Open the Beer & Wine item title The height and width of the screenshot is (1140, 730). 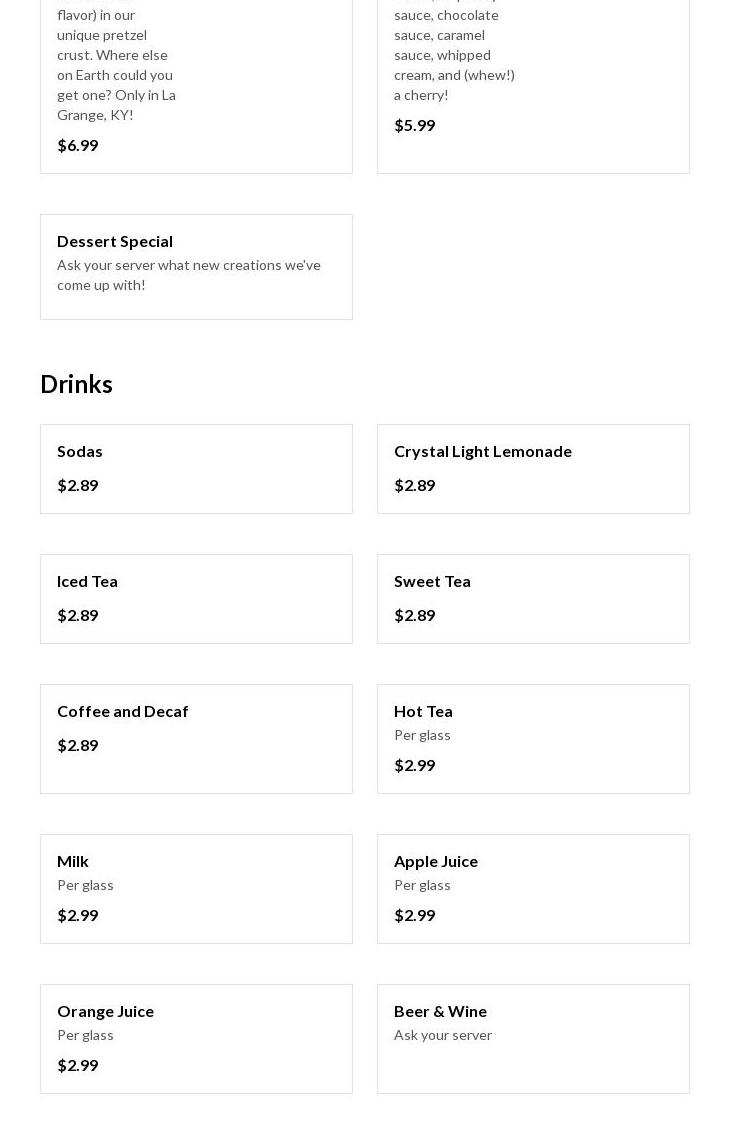[x=440, y=1011]
